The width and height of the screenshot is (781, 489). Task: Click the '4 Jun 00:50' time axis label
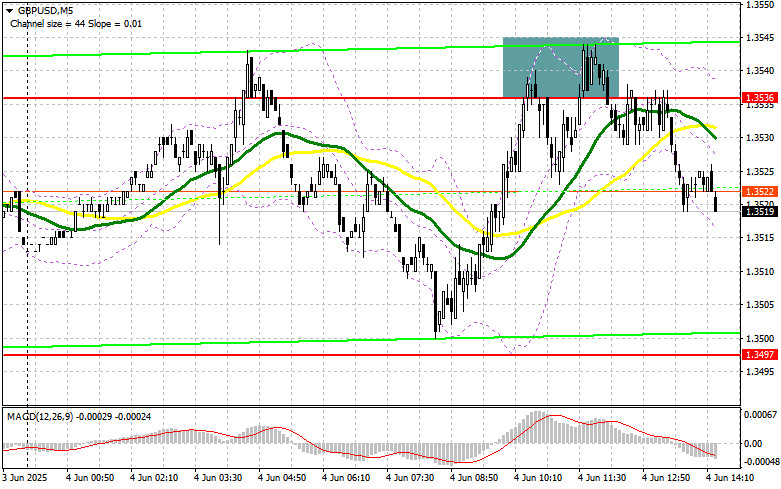point(90,478)
